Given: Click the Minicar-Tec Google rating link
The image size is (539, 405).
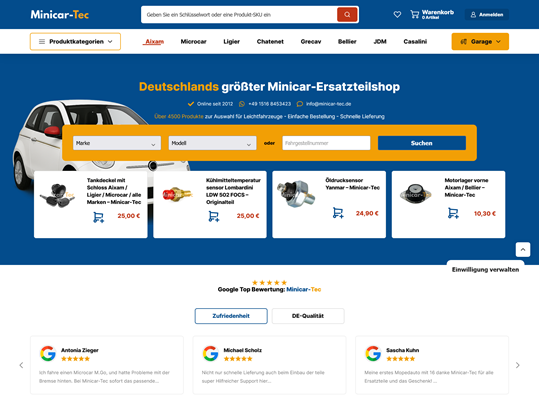Looking at the screenshot, I should [304, 289].
